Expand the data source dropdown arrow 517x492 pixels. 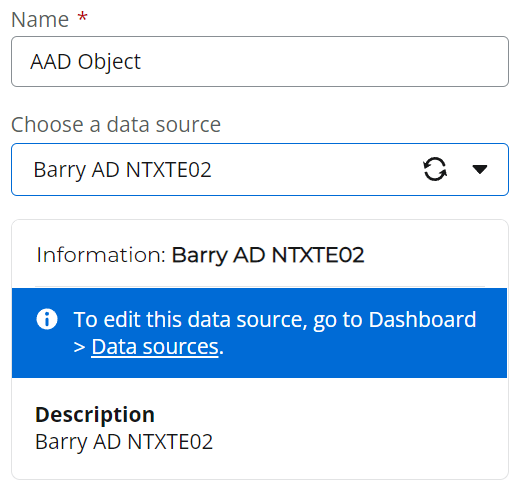pos(480,169)
